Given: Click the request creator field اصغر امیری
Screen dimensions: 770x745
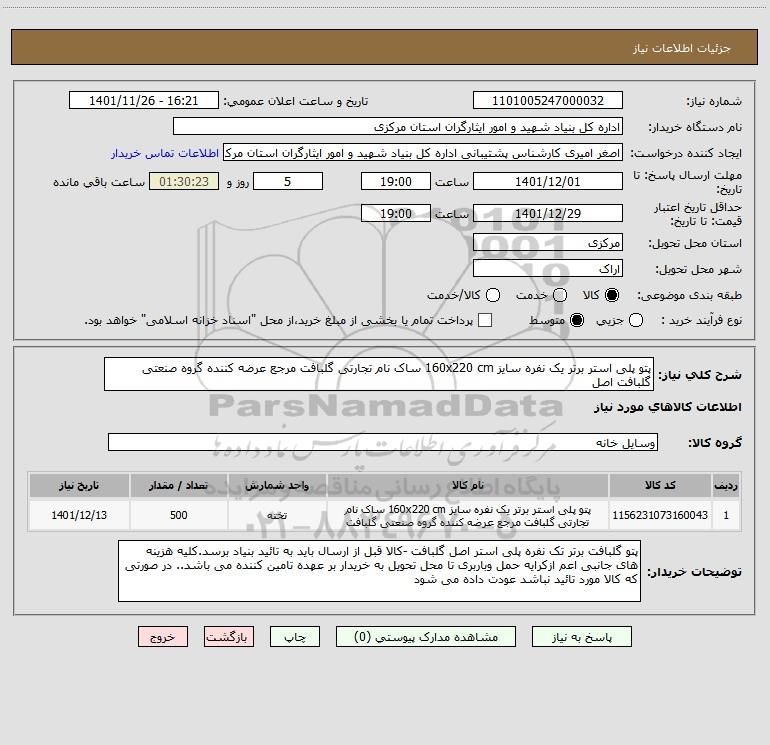Looking at the screenshot, I should point(423,153).
